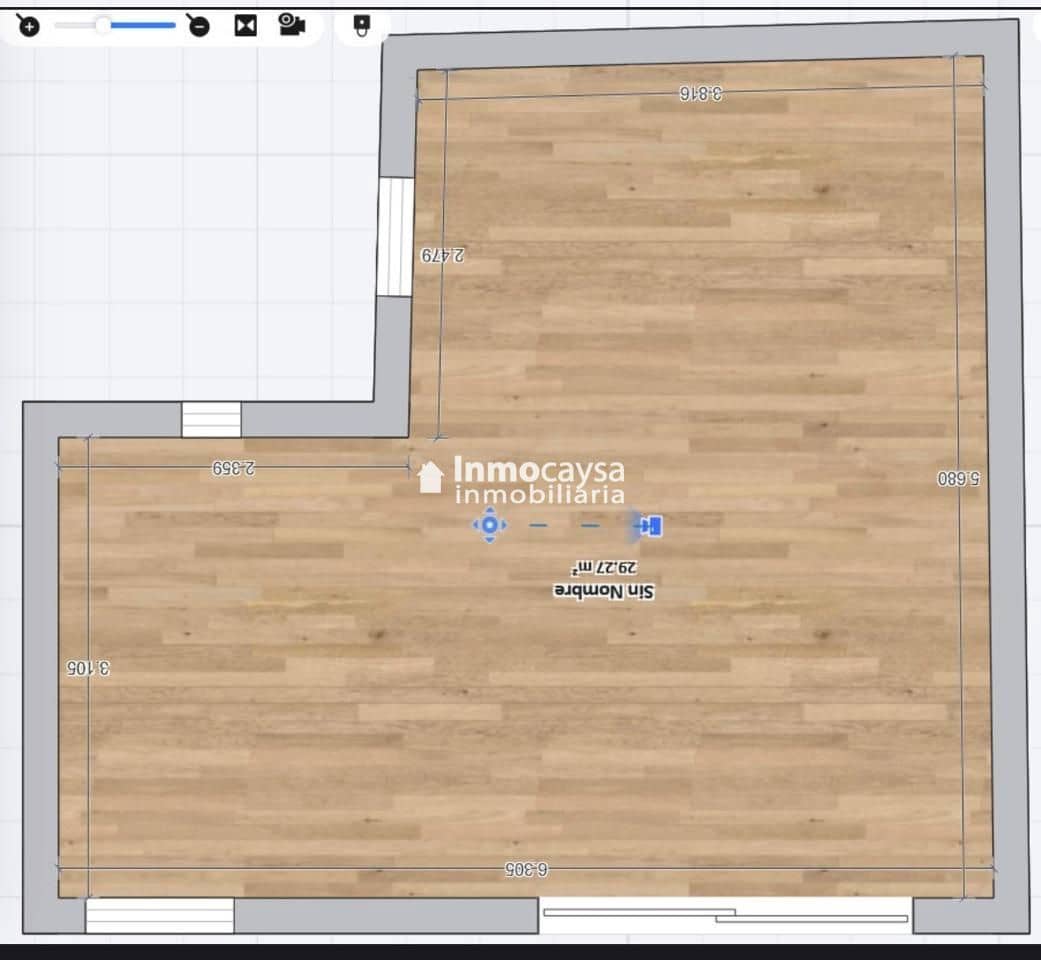Click the 6.305 bottom dimension label
This screenshot has width=1041, height=960.
point(526,869)
